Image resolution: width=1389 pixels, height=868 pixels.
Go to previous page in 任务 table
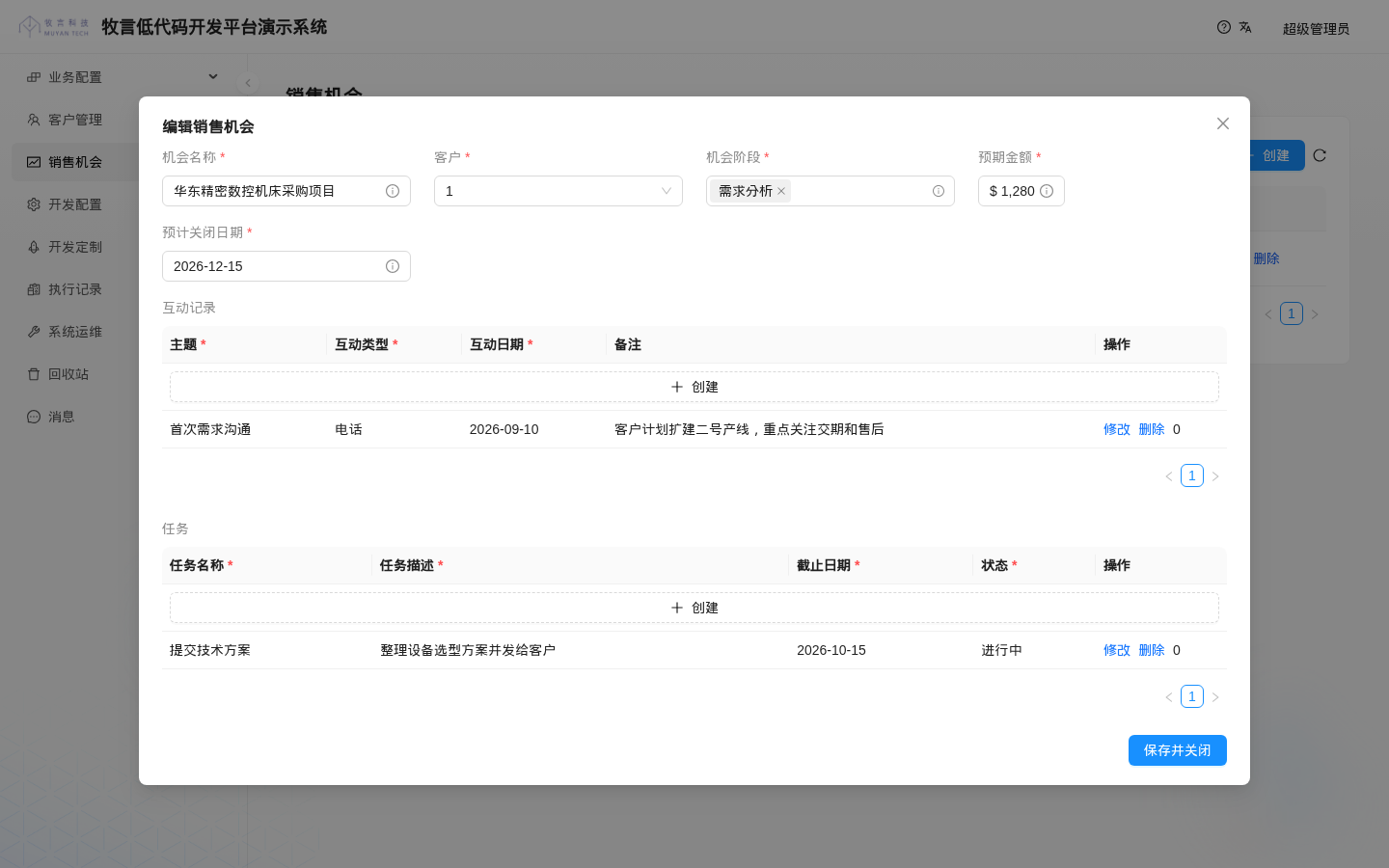point(1169,697)
